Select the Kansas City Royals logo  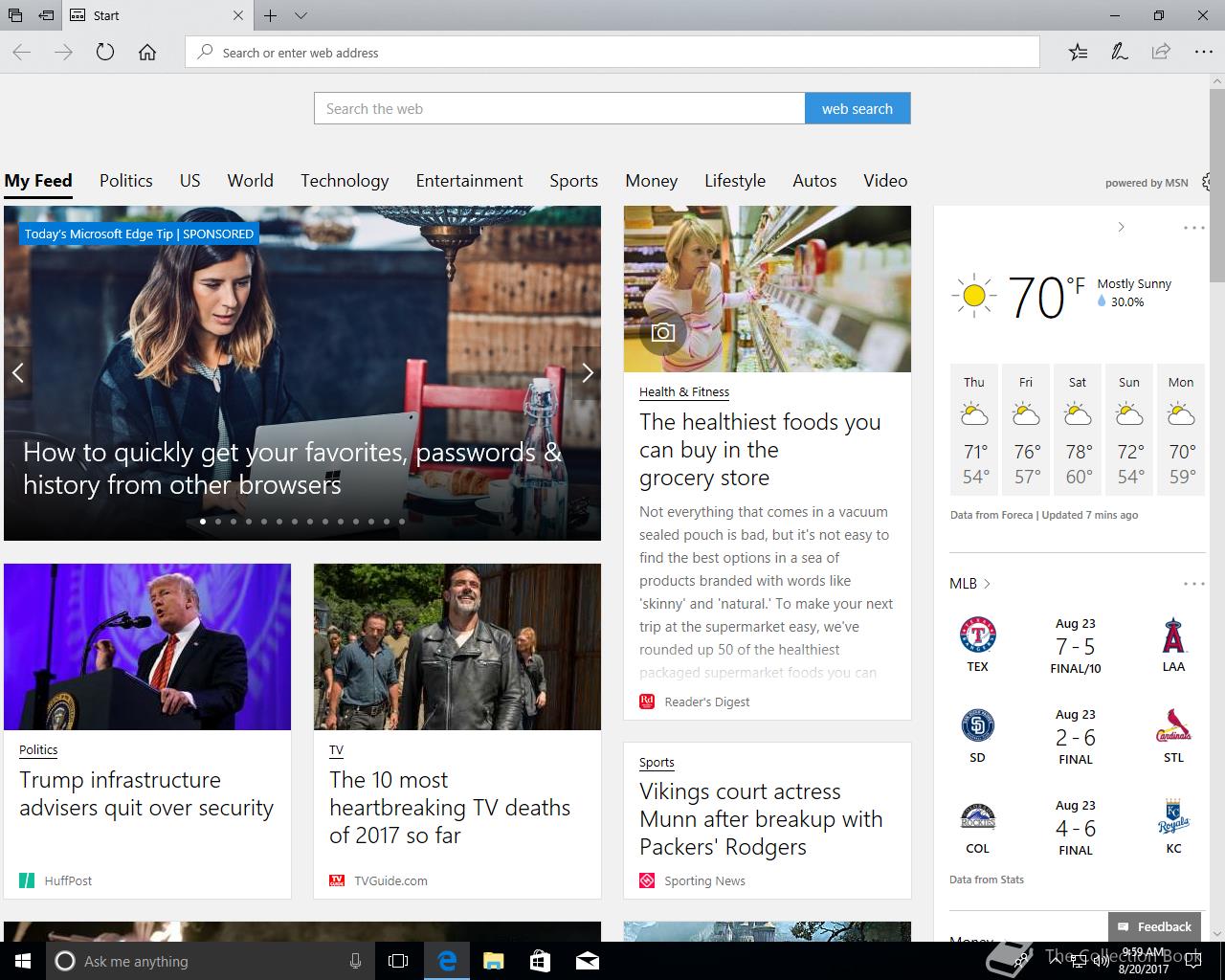pyautogui.click(x=1173, y=816)
